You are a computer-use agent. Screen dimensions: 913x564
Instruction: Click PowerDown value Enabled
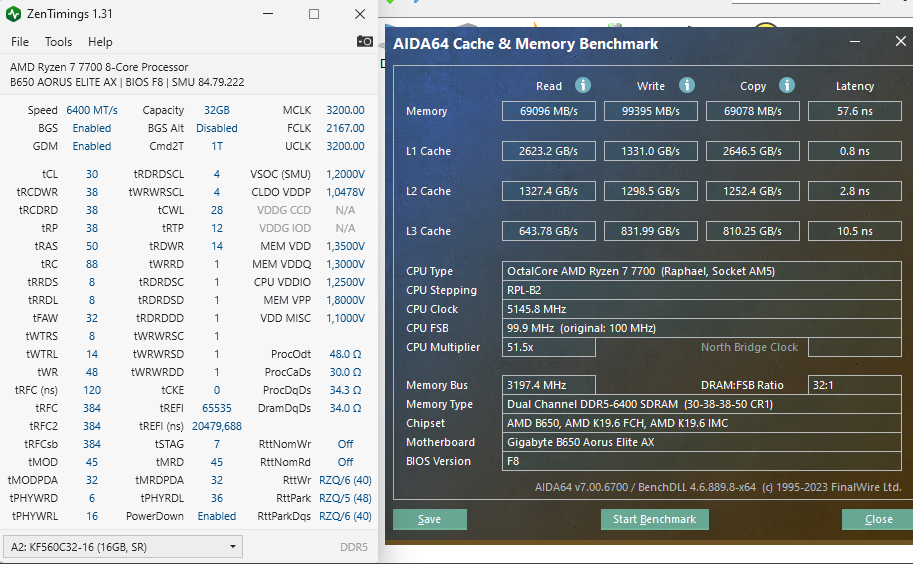coord(217,516)
